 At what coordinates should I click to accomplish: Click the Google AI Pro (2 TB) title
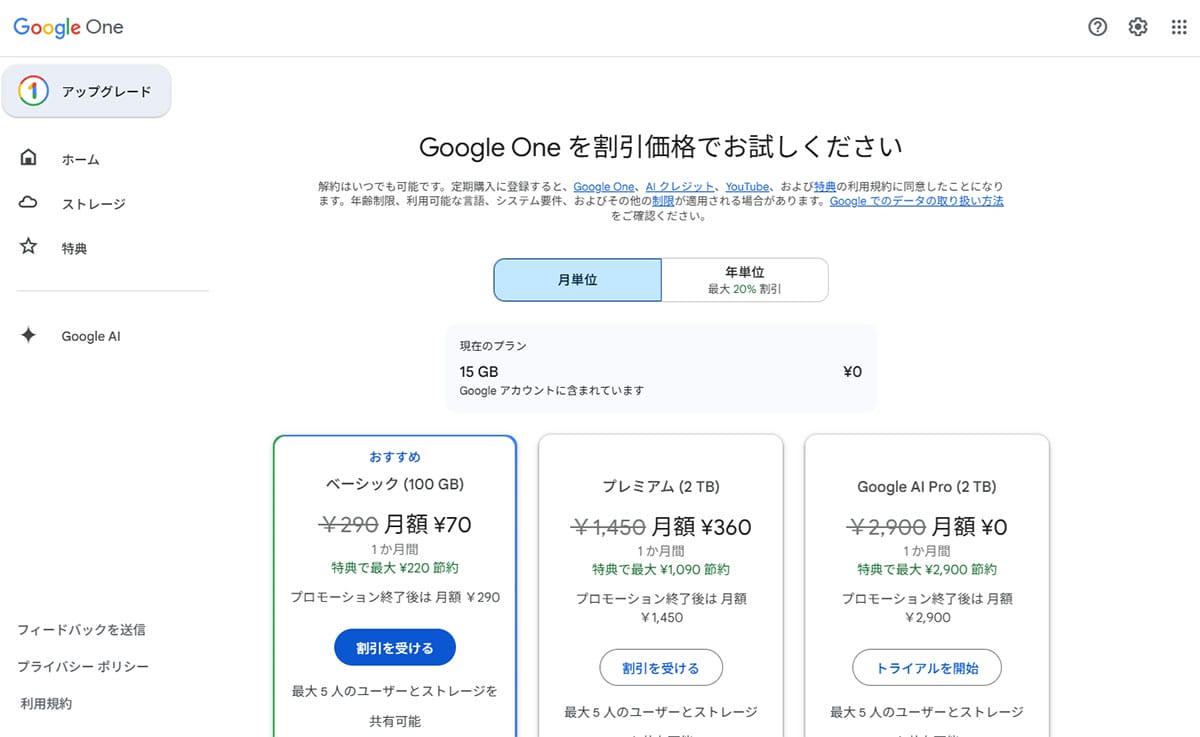(x=927, y=487)
